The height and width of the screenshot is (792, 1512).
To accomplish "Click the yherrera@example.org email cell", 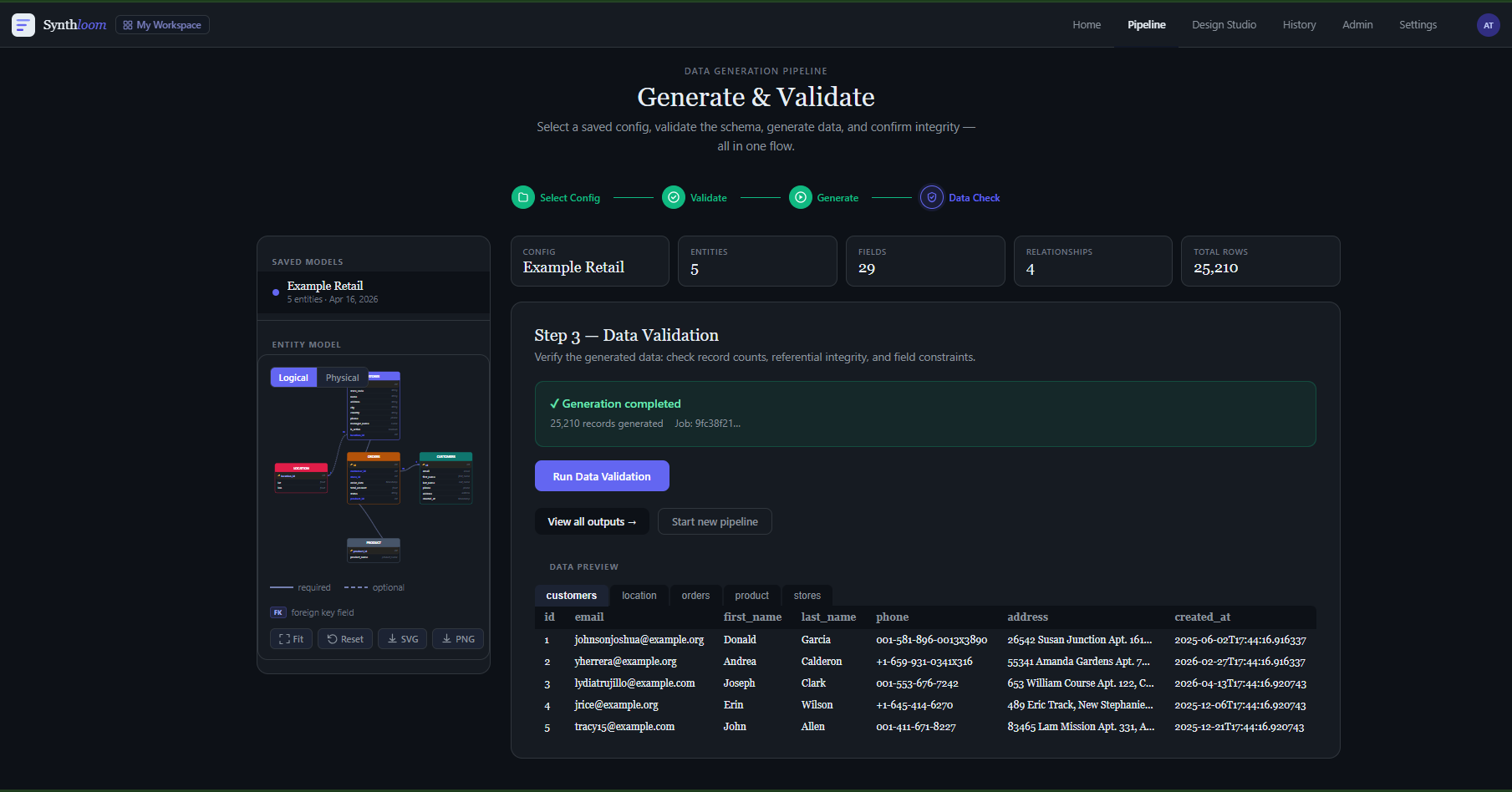I will click(625, 662).
